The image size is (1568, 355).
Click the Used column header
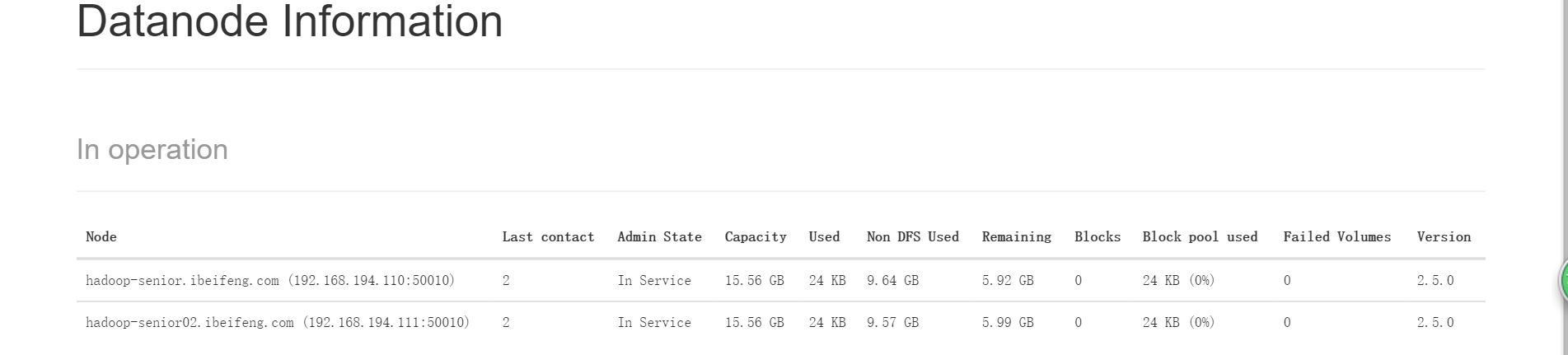pos(824,237)
